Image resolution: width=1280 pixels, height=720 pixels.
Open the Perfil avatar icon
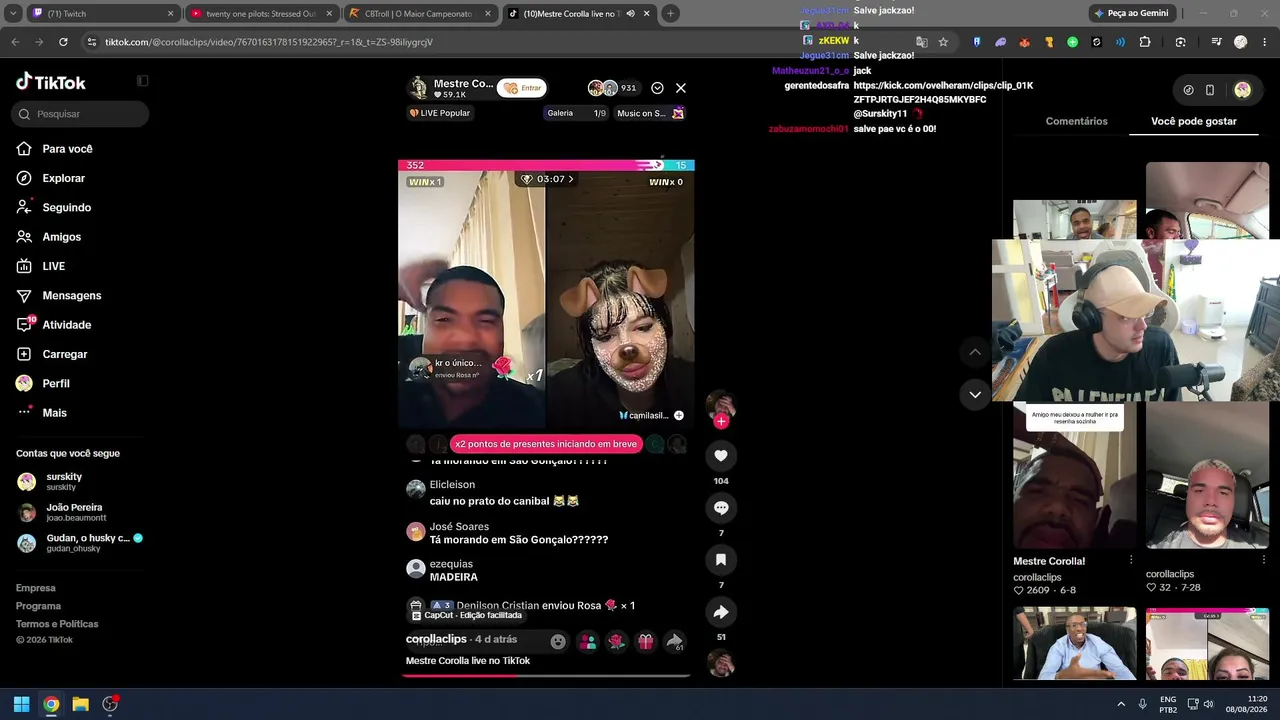point(24,383)
